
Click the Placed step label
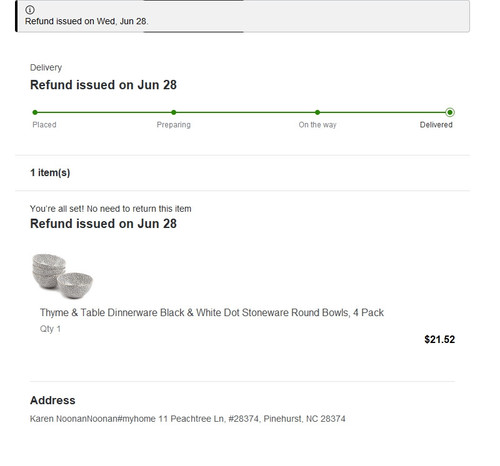point(44,125)
